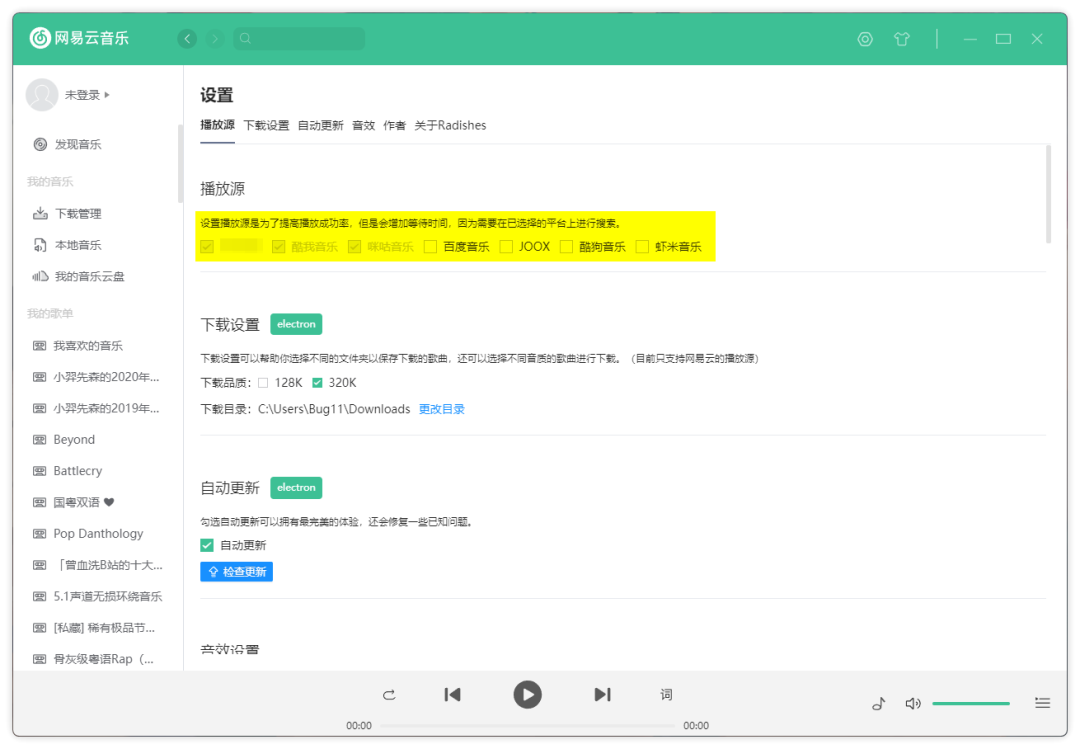1080x749 pixels.
Task: Click the play button in the player bar
Action: 527,694
